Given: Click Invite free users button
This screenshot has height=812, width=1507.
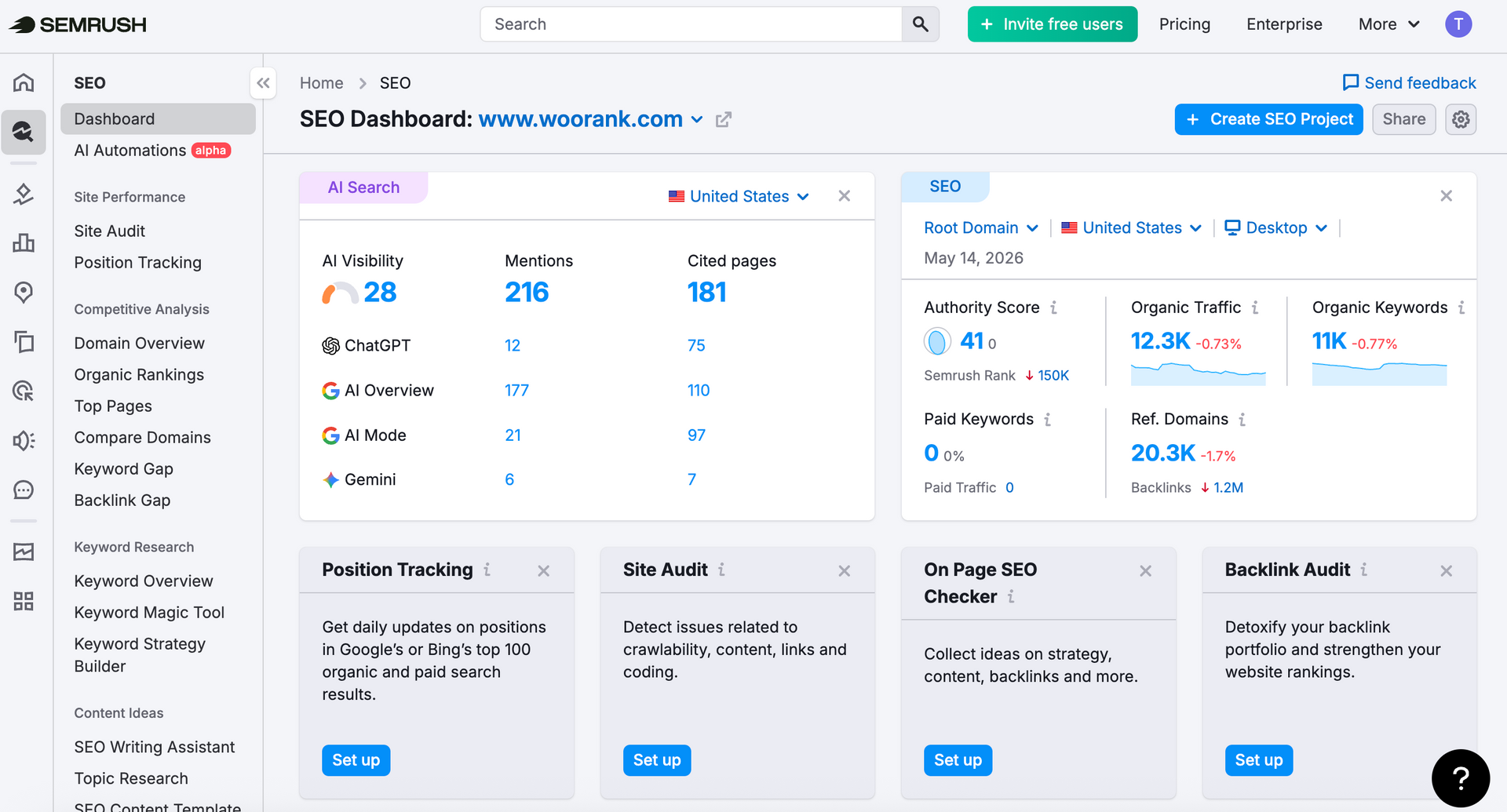Looking at the screenshot, I should coord(1052,24).
